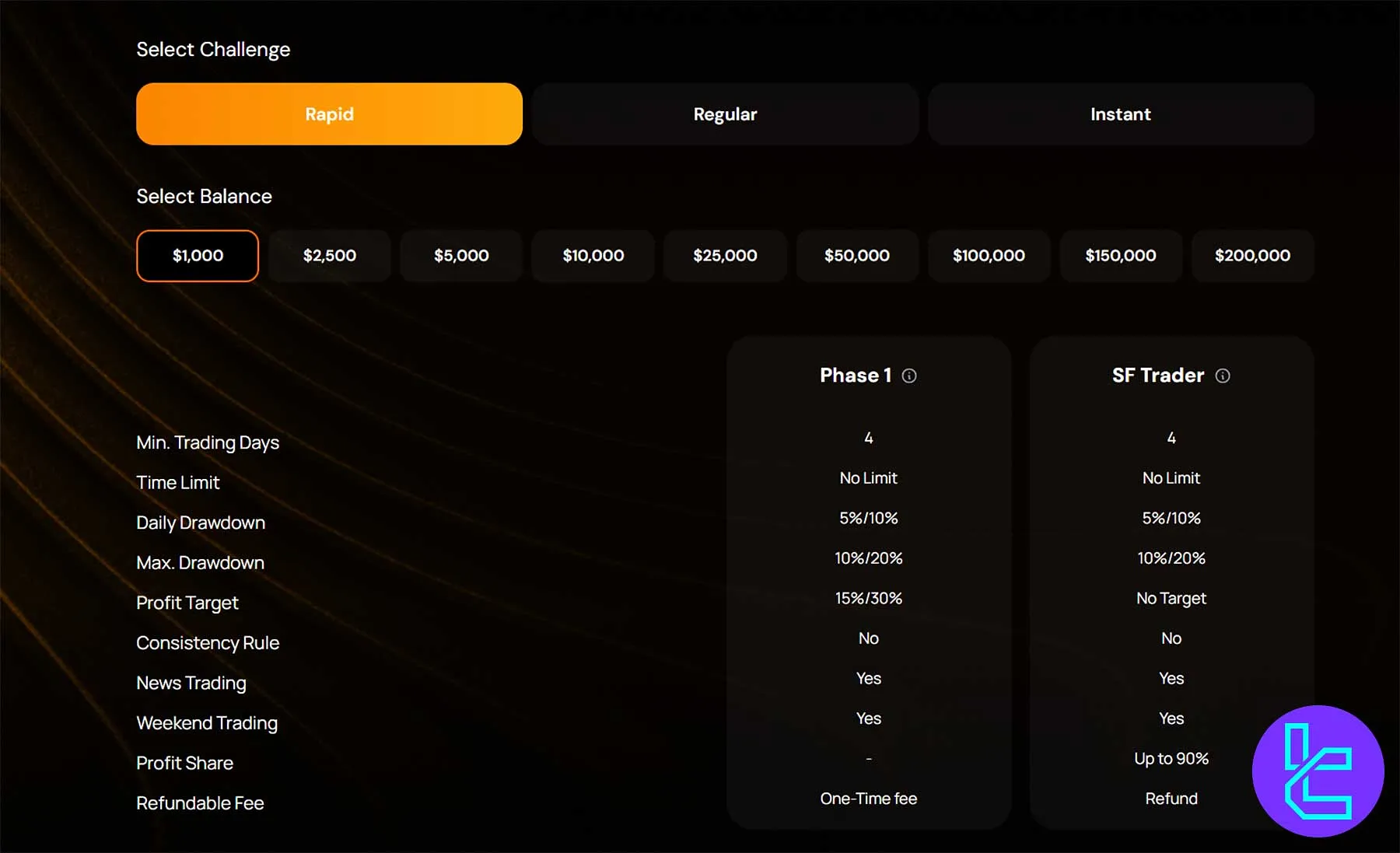View the SF Trader info details
This screenshot has width=1400, height=853.
click(1223, 376)
